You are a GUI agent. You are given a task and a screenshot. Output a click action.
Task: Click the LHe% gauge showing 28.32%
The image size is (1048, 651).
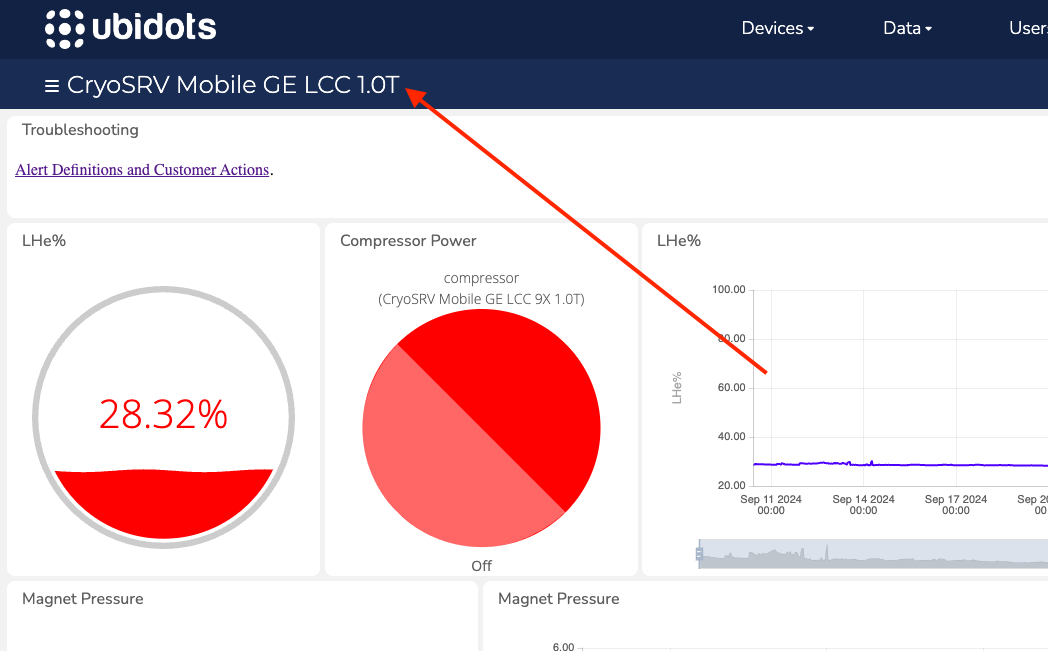click(x=164, y=417)
